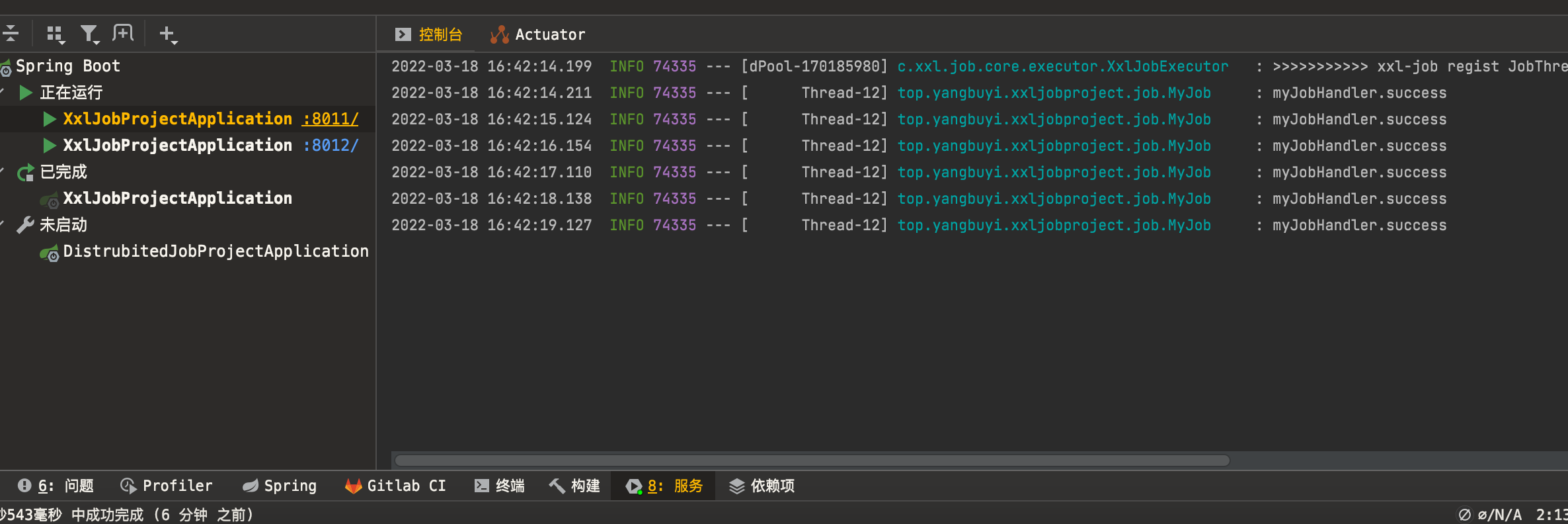Open the :8012/ port link

[x=331, y=146]
